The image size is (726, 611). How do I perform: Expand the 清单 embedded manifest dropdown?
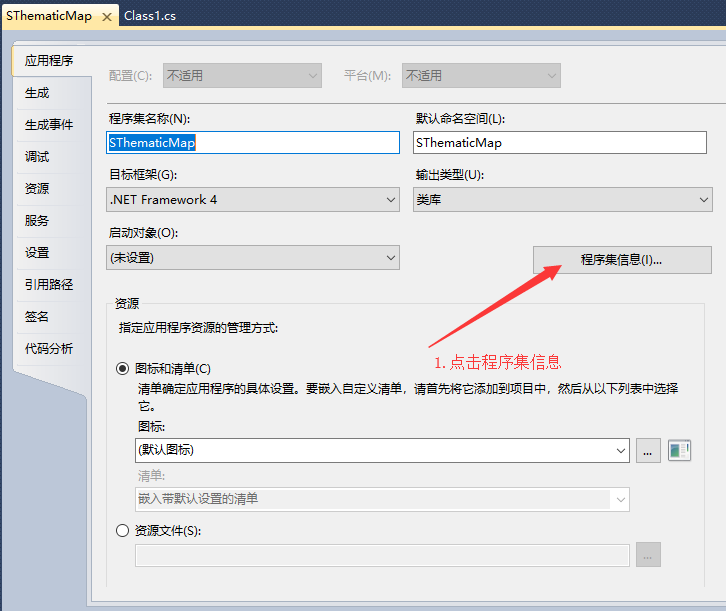pyautogui.click(x=382, y=499)
